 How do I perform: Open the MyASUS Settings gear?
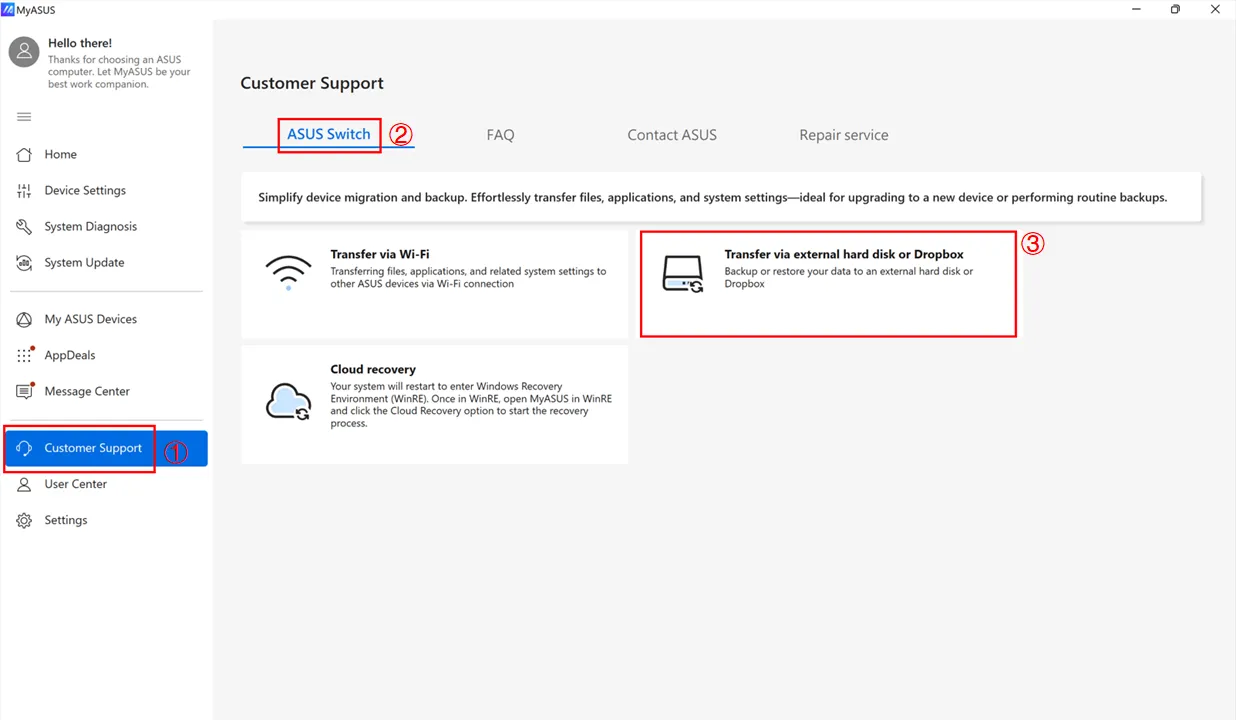pos(24,519)
